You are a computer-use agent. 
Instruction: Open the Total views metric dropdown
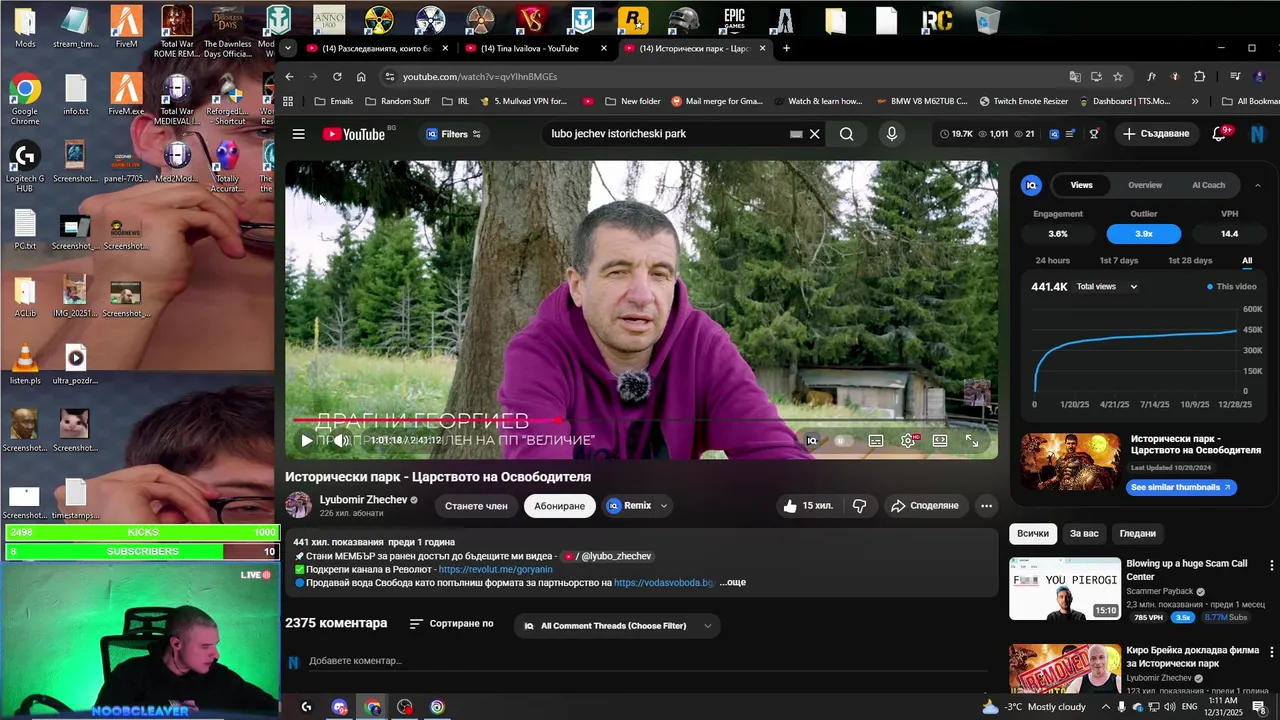tap(1106, 287)
